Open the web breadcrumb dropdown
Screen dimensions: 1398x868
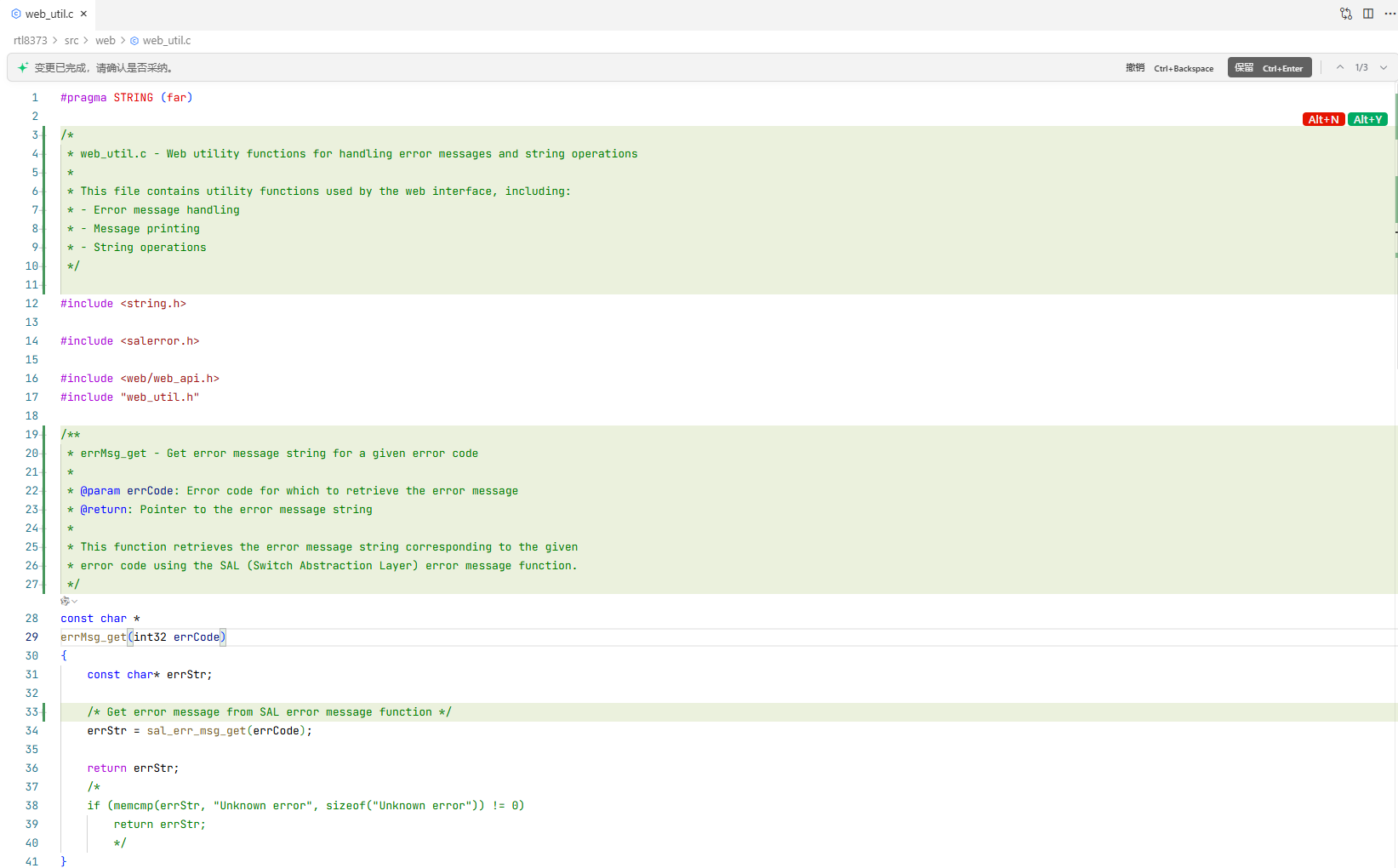[106, 40]
